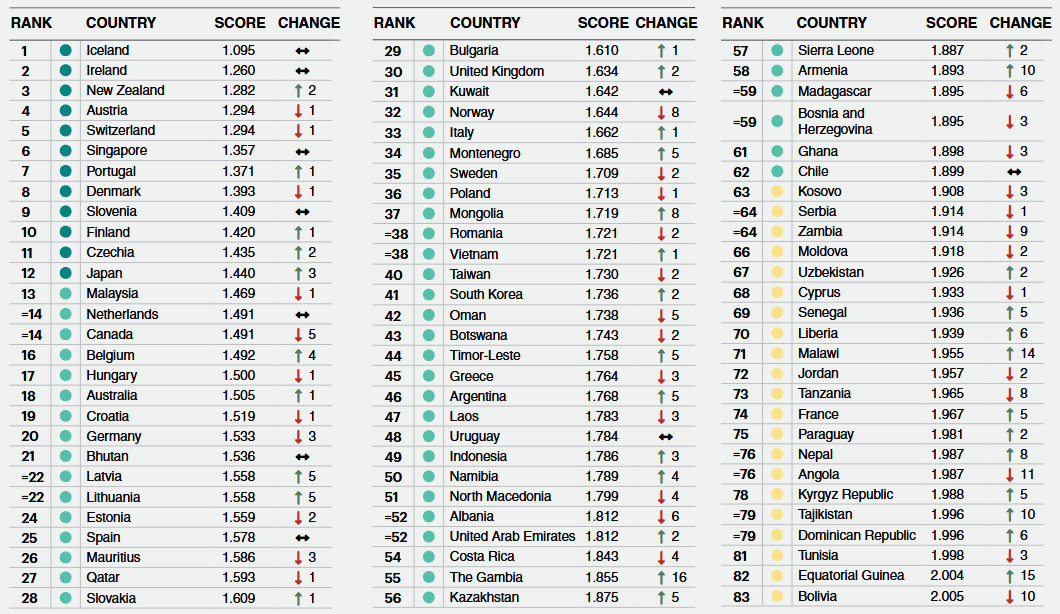Click the yellow dot next to Kosovo

[777, 192]
